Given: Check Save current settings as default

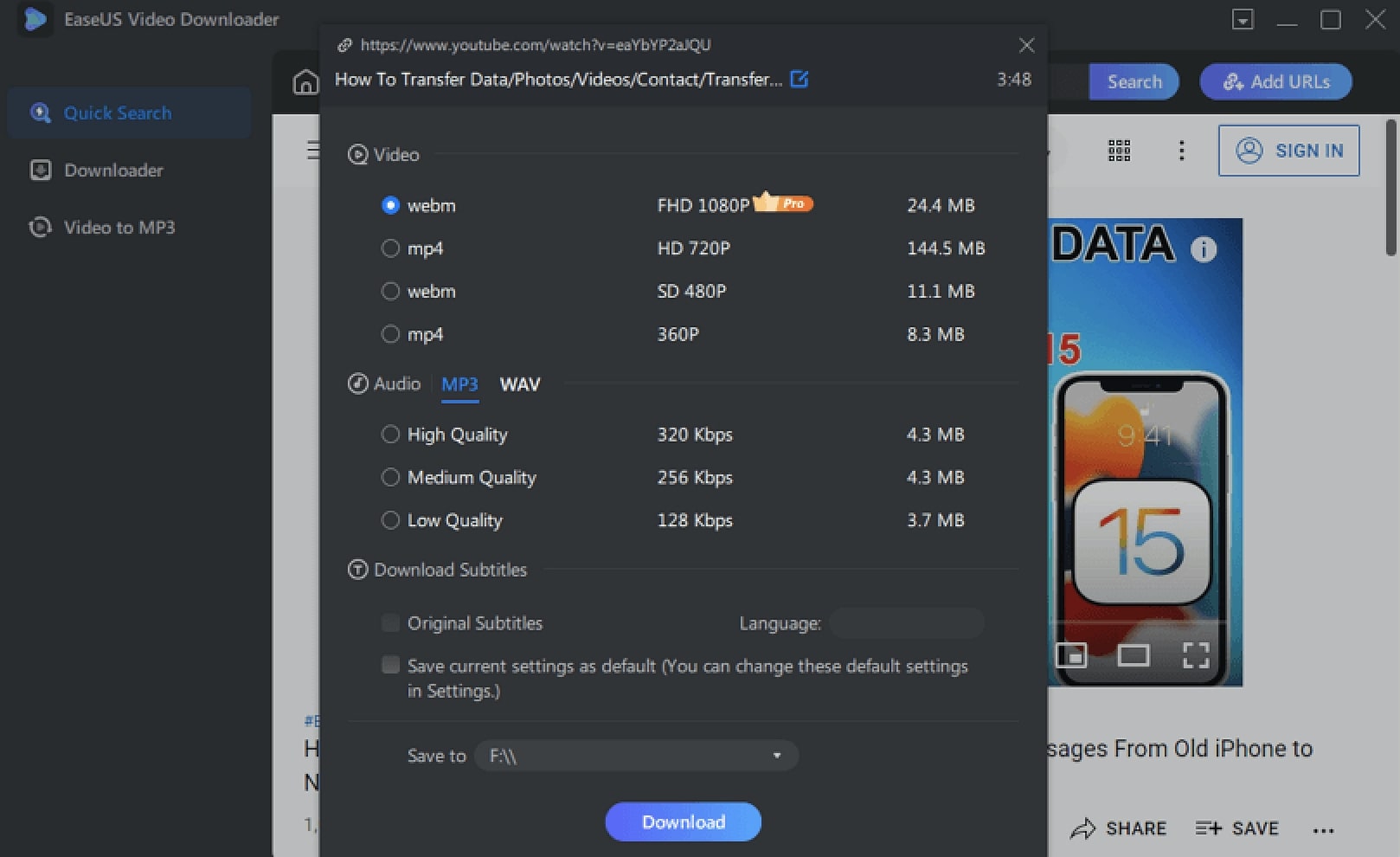Looking at the screenshot, I should point(391,665).
